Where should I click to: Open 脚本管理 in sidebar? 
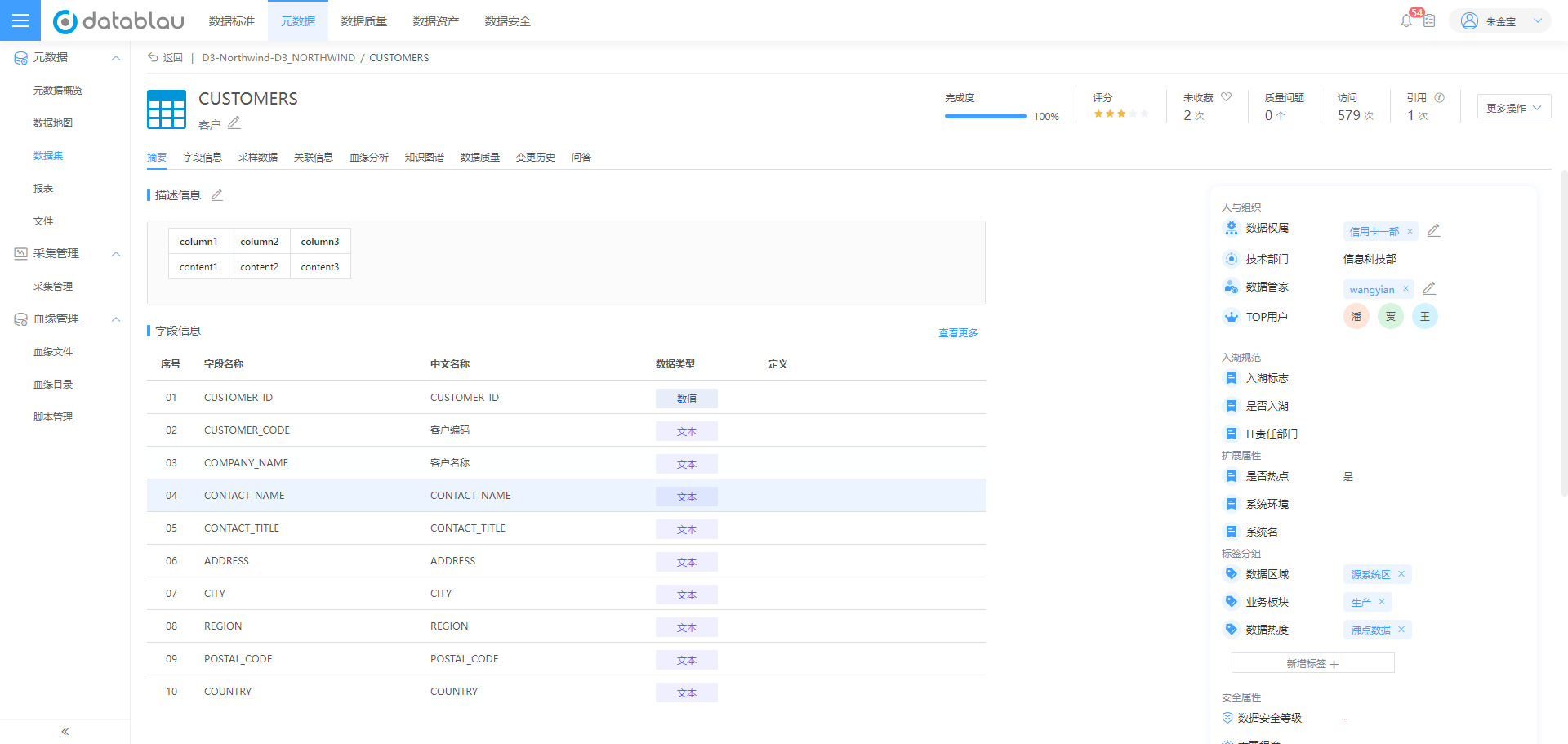click(x=53, y=417)
